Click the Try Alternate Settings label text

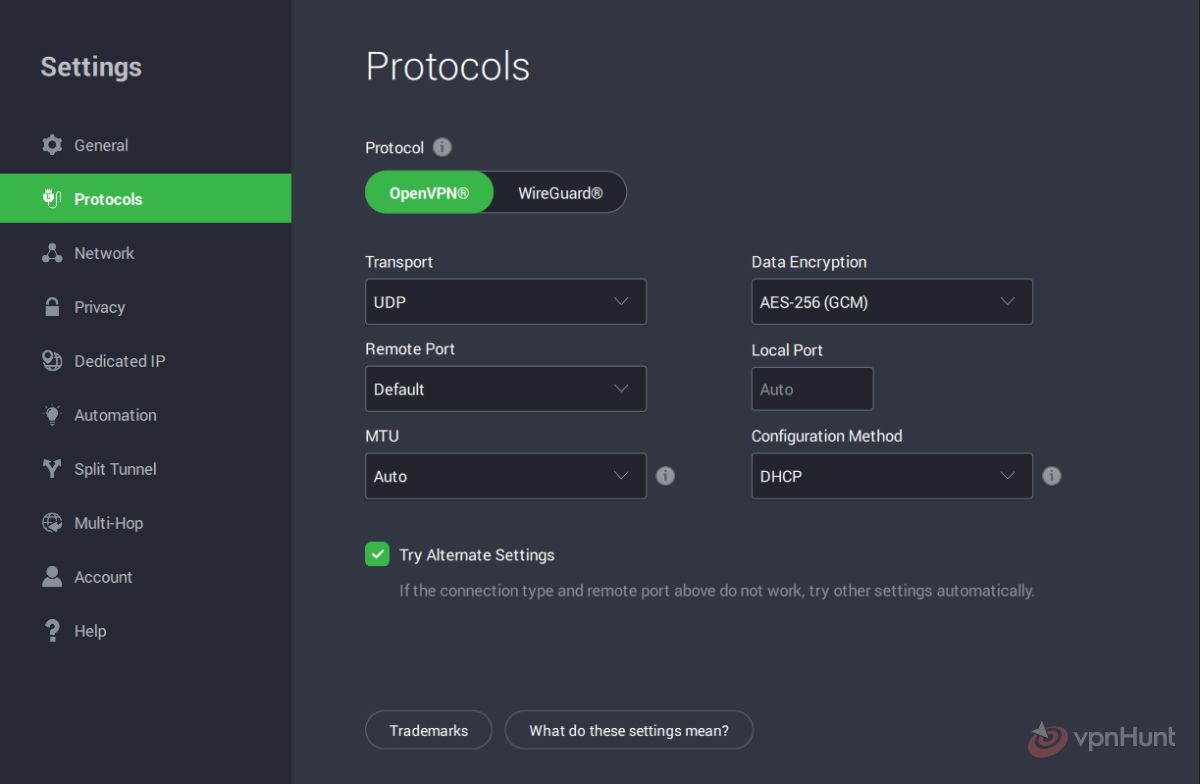(477, 555)
